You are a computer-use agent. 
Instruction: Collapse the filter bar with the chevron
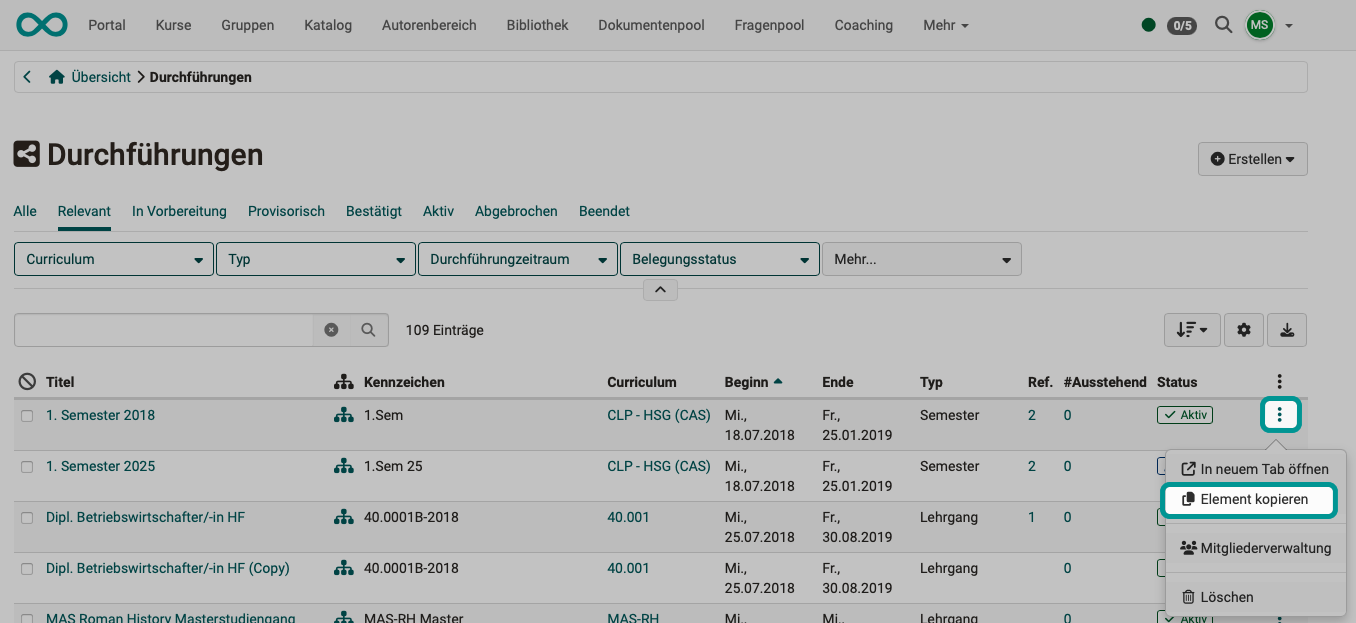coord(660,289)
